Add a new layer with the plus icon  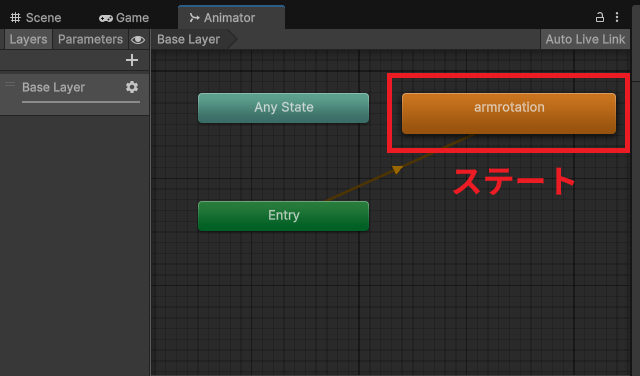[x=132, y=60]
